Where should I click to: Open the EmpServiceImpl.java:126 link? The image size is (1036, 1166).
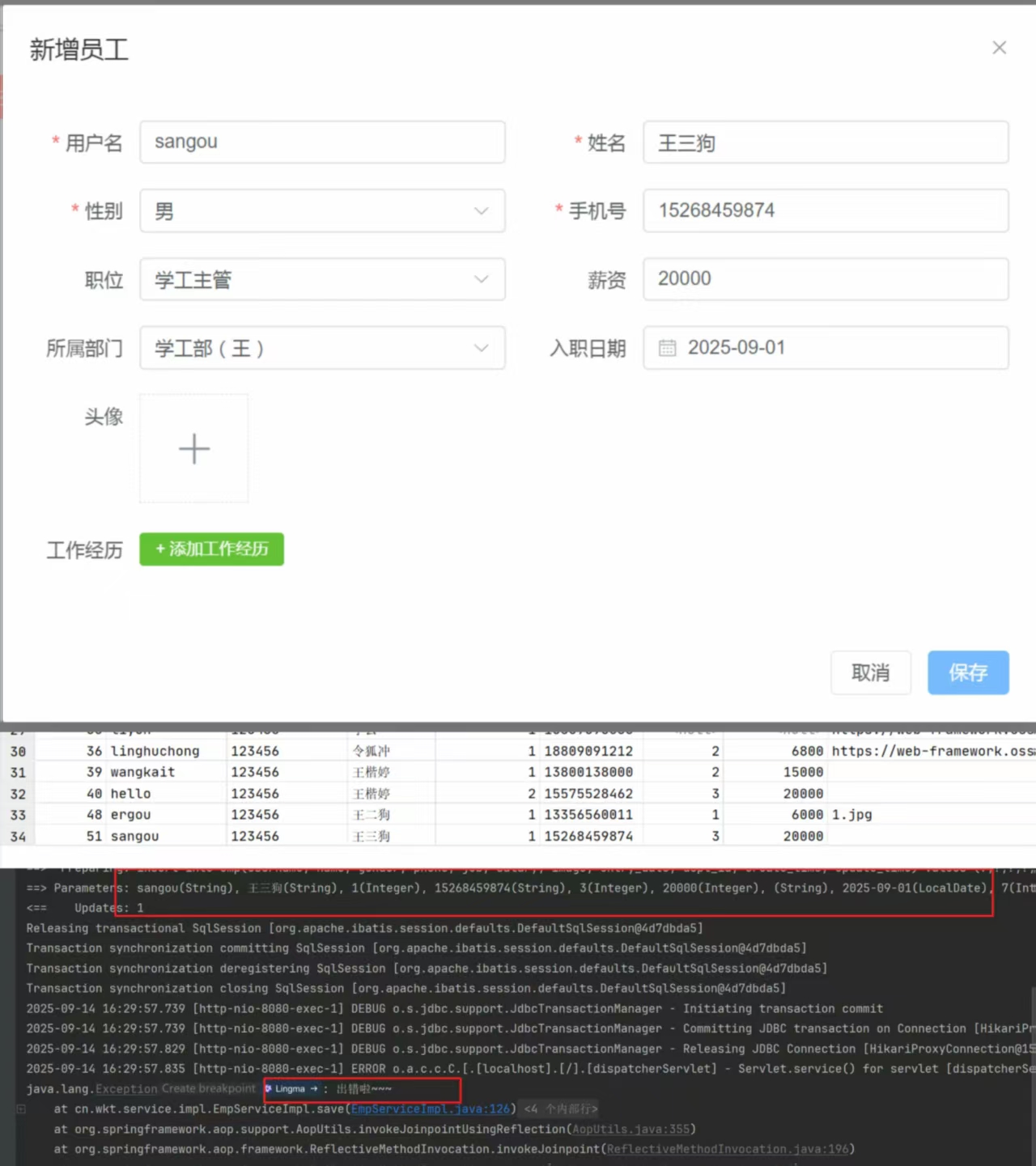coord(431,1109)
